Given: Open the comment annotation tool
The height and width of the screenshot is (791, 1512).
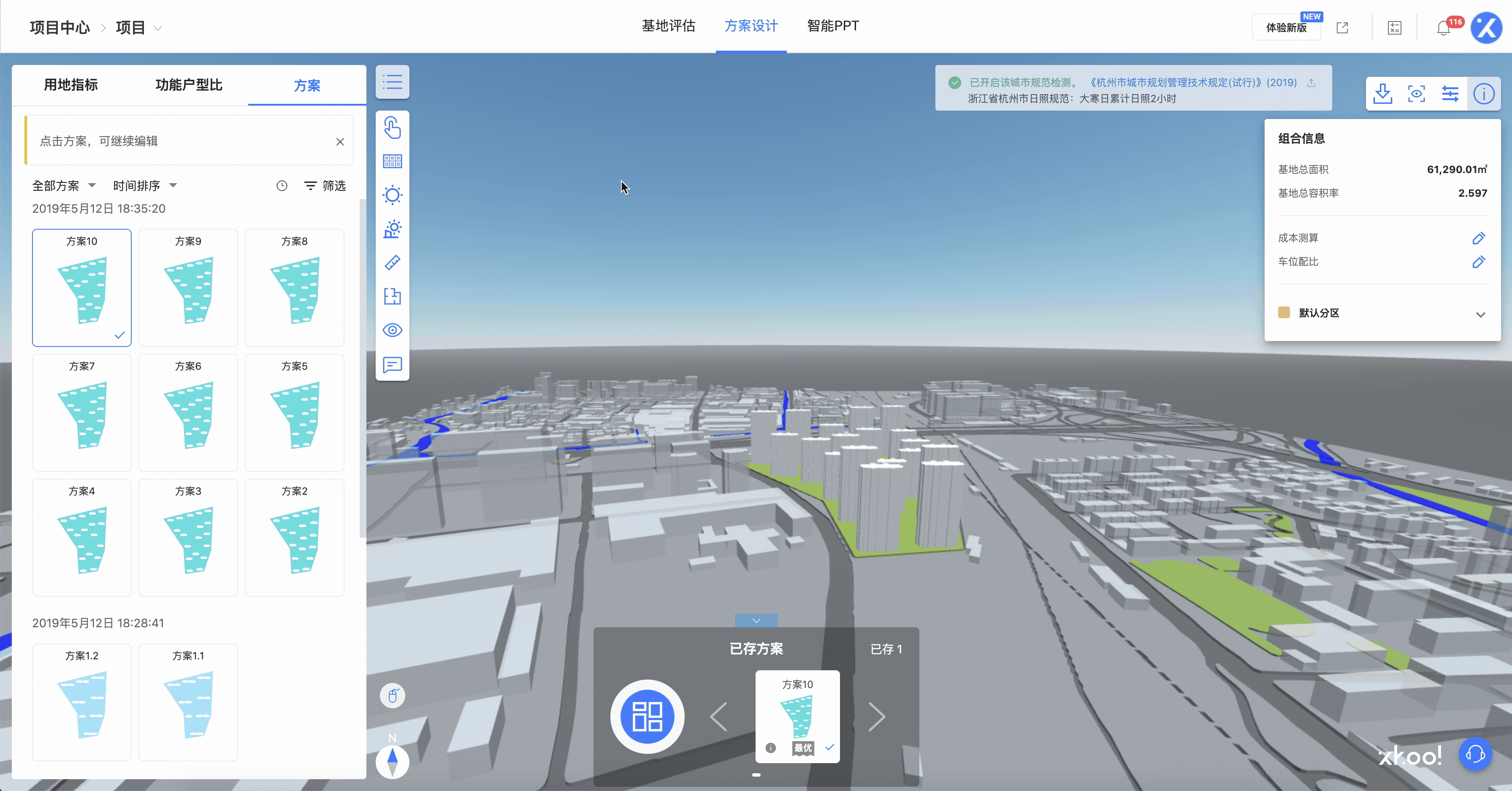Looking at the screenshot, I should tap(392, 364).
